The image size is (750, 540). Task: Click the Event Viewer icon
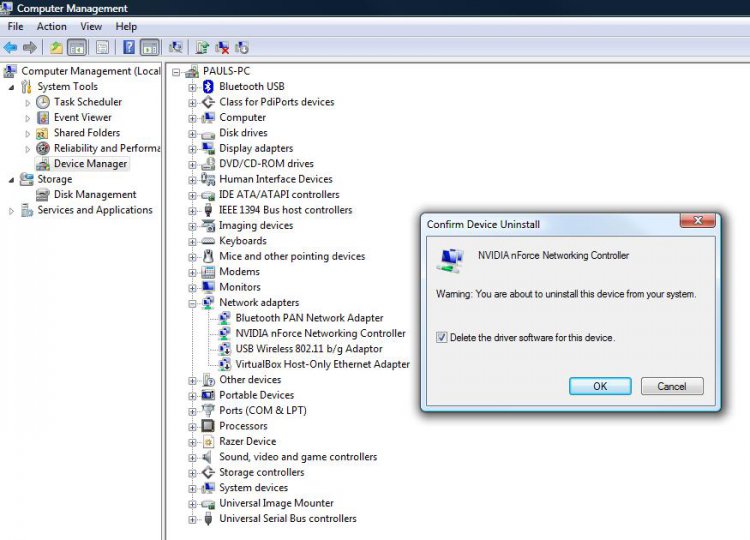tap(43, 117)
